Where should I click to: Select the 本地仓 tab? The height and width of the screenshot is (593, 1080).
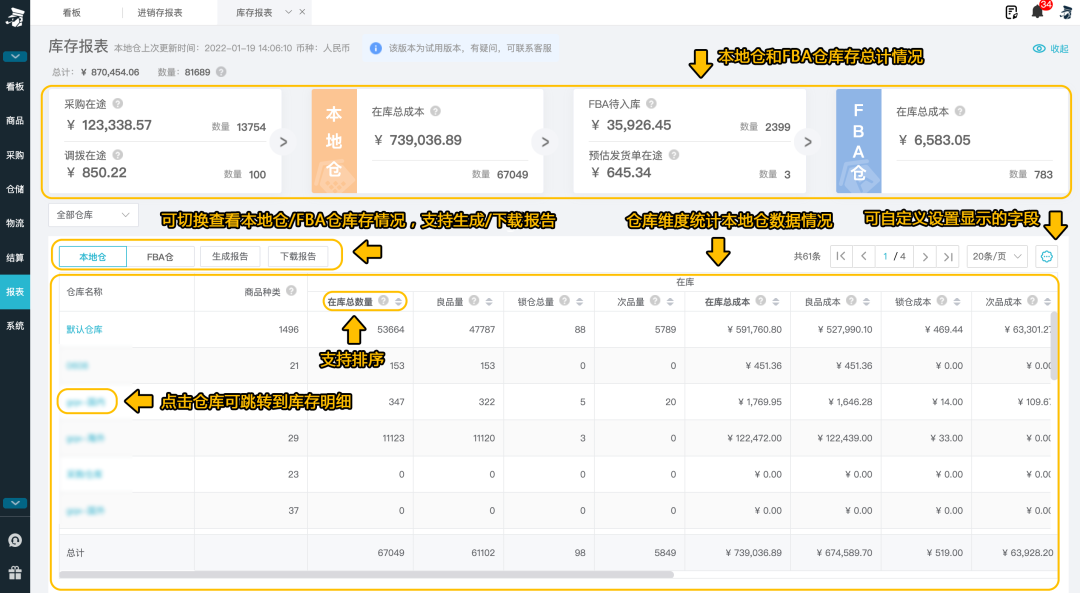click(92, 257)
